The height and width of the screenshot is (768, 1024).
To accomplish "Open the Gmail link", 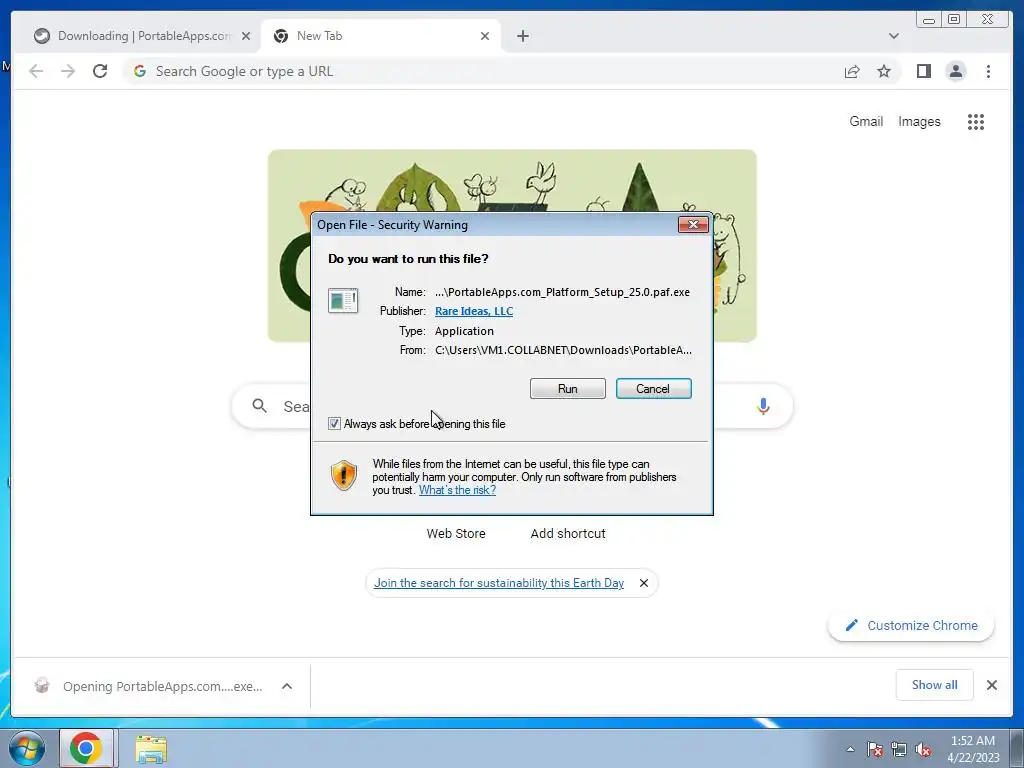I will (x=866, y=121).
